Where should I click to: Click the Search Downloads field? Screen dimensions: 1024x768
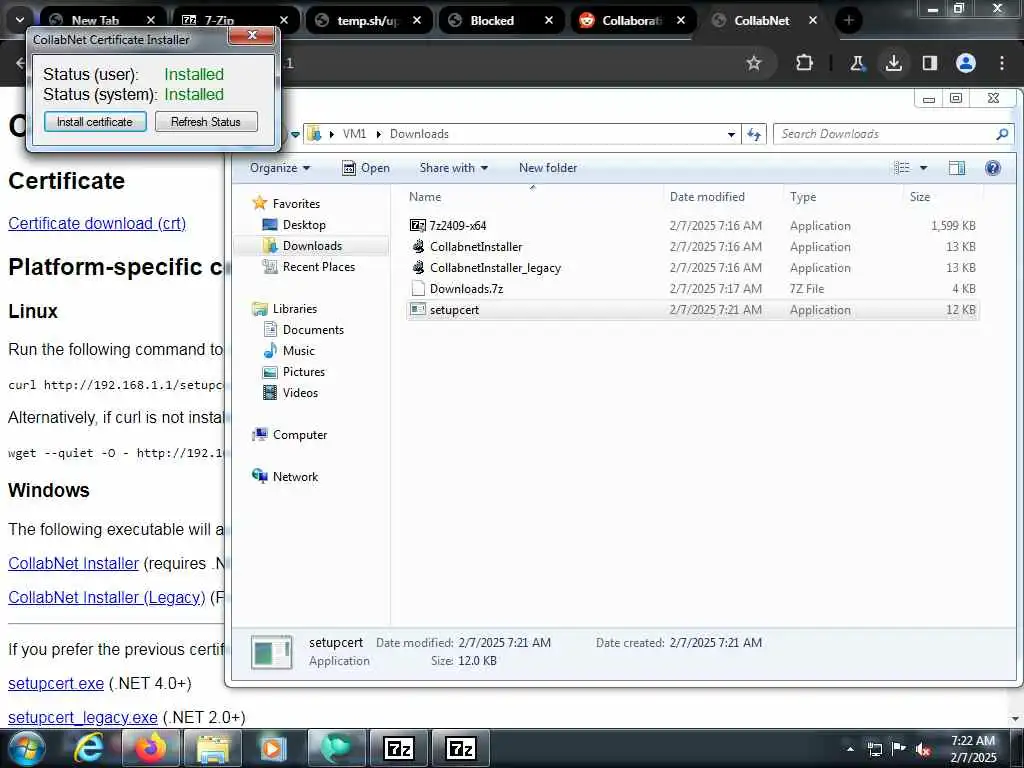893,134
